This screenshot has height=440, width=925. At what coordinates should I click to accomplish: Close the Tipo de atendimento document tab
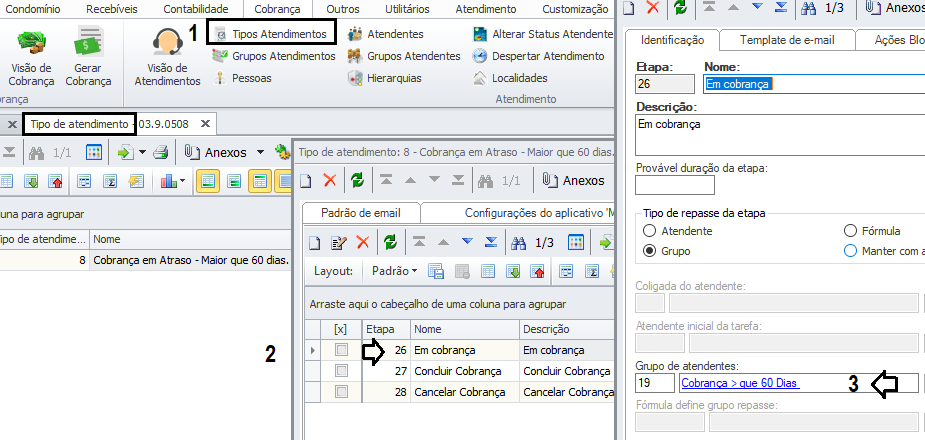(x=205, y=124)
